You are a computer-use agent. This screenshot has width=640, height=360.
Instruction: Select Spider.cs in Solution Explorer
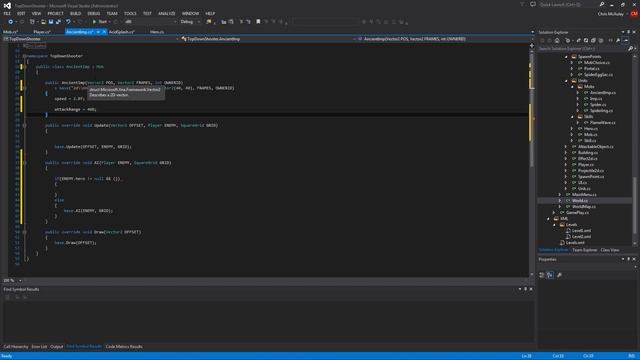(598, 104)
